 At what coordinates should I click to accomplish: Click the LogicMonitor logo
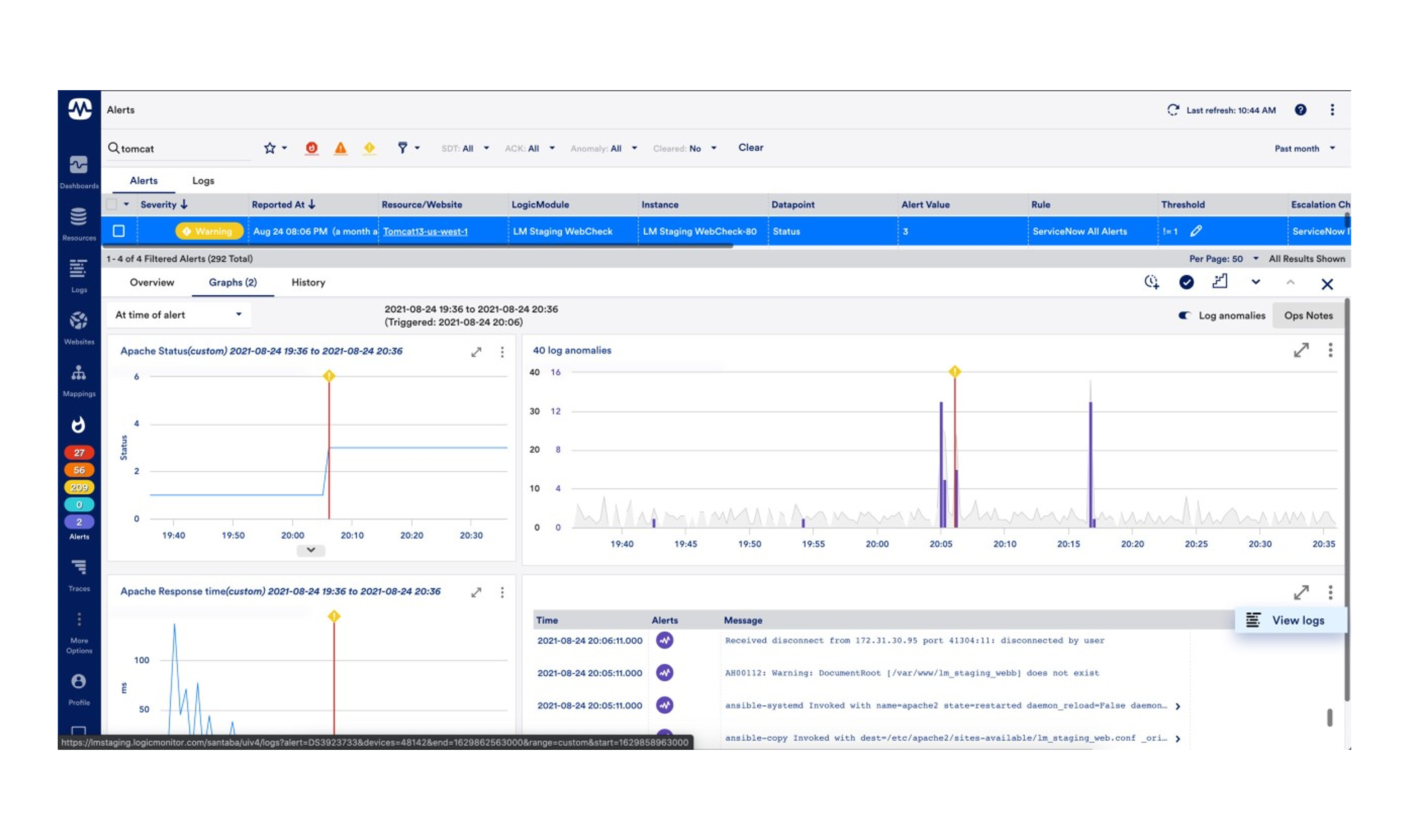pos(80,109)
